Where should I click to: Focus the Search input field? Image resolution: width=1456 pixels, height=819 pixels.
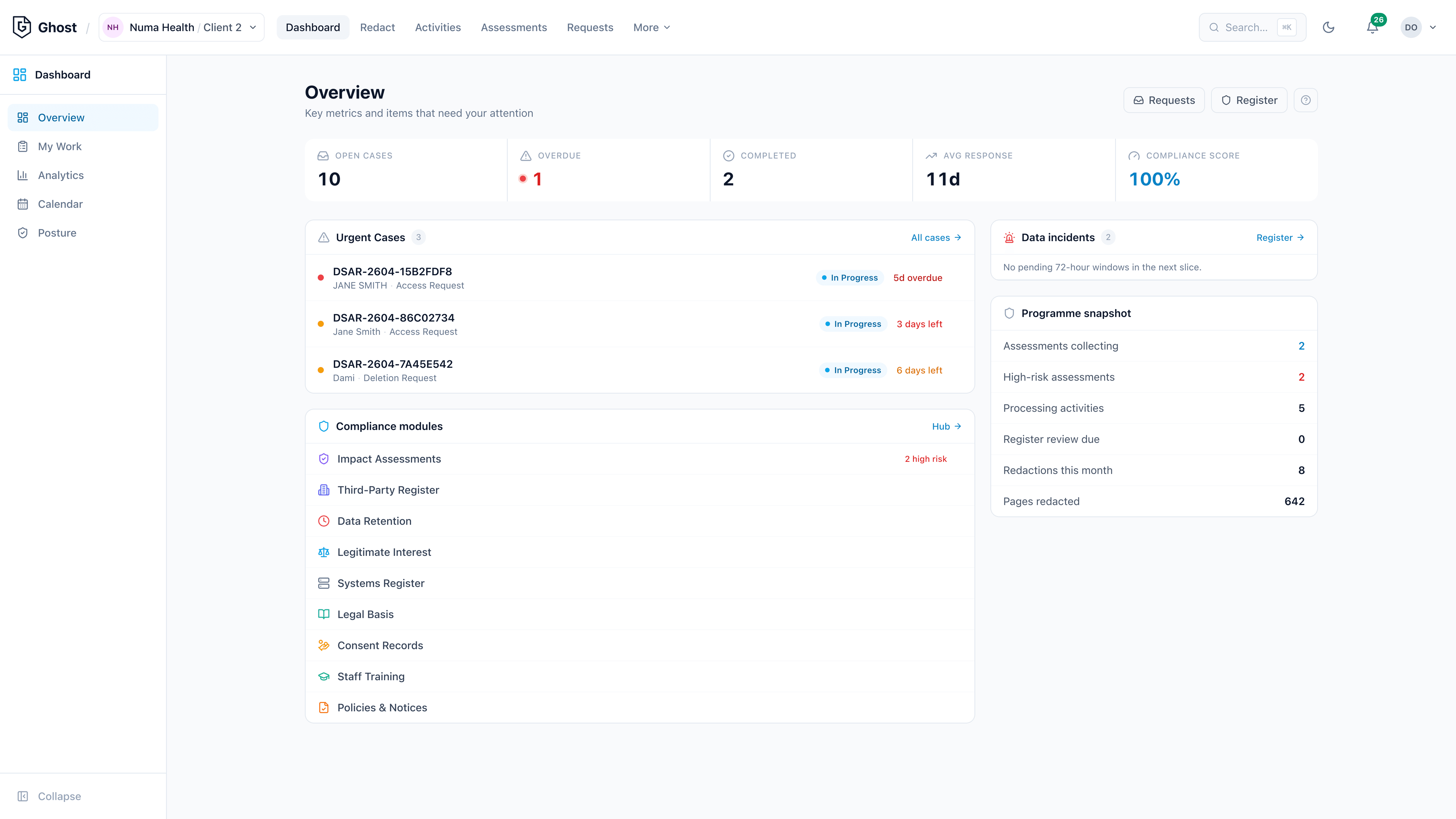[x=1252, y=27]
